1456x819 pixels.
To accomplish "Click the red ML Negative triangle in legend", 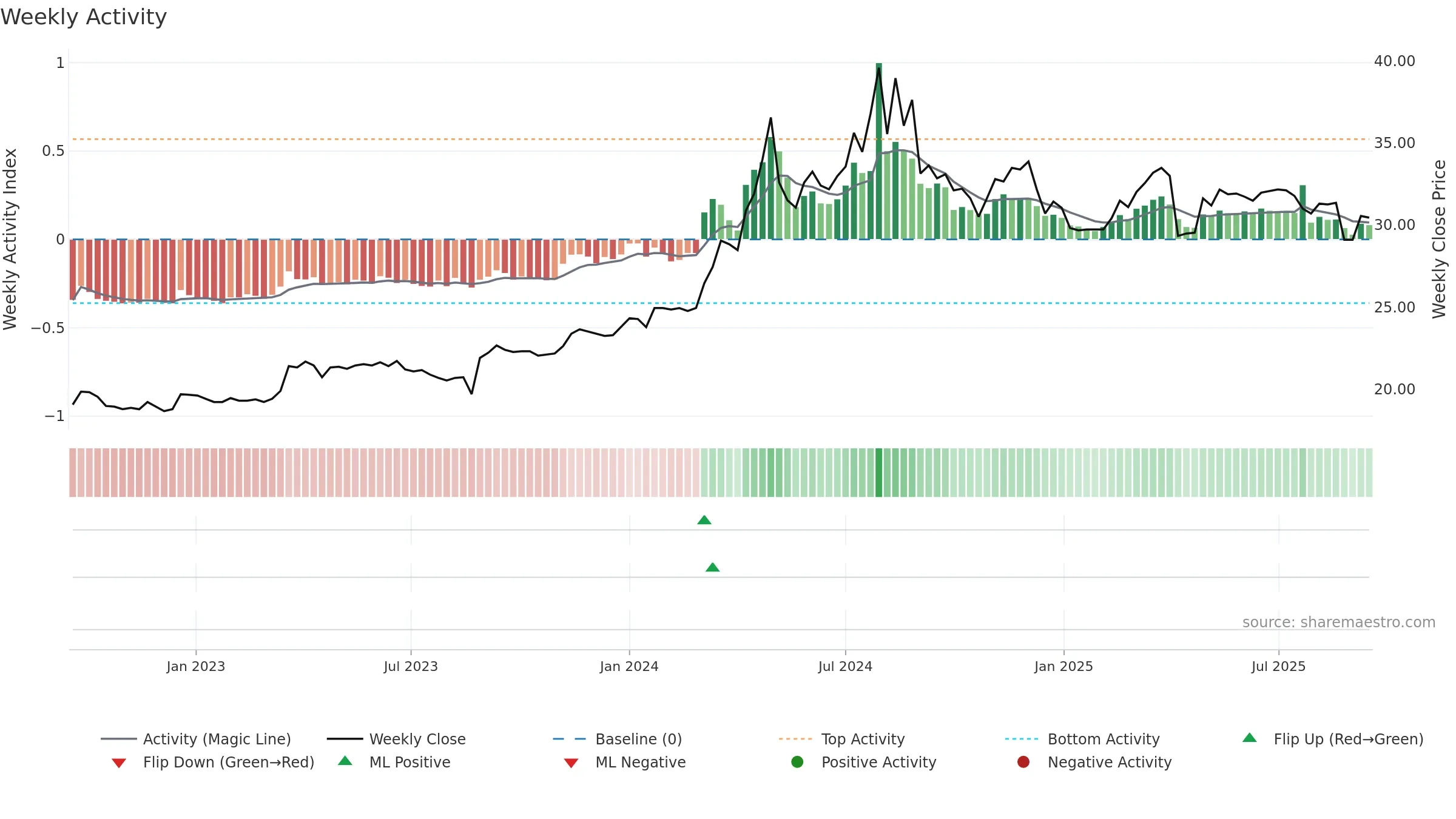I will click(x=571, y=763).
